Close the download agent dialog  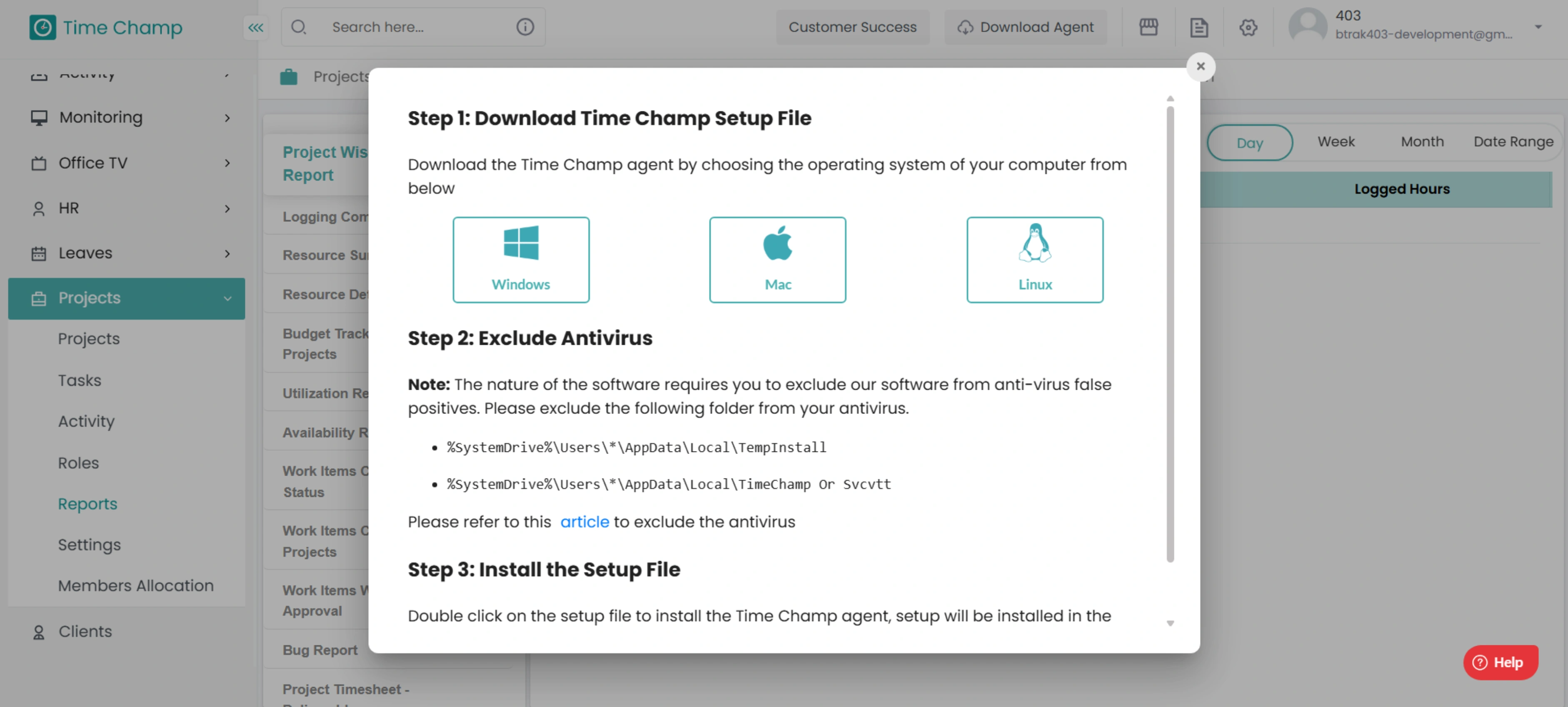(x=1200, y=66)
